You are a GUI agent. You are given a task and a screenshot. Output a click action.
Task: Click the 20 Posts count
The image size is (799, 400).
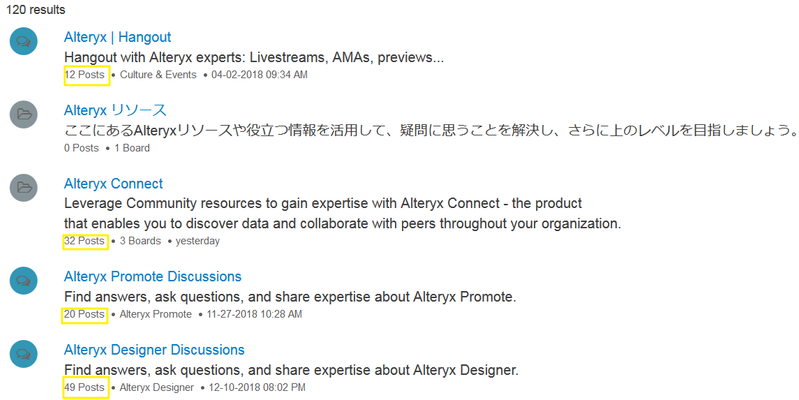click(x=85, y=314)
